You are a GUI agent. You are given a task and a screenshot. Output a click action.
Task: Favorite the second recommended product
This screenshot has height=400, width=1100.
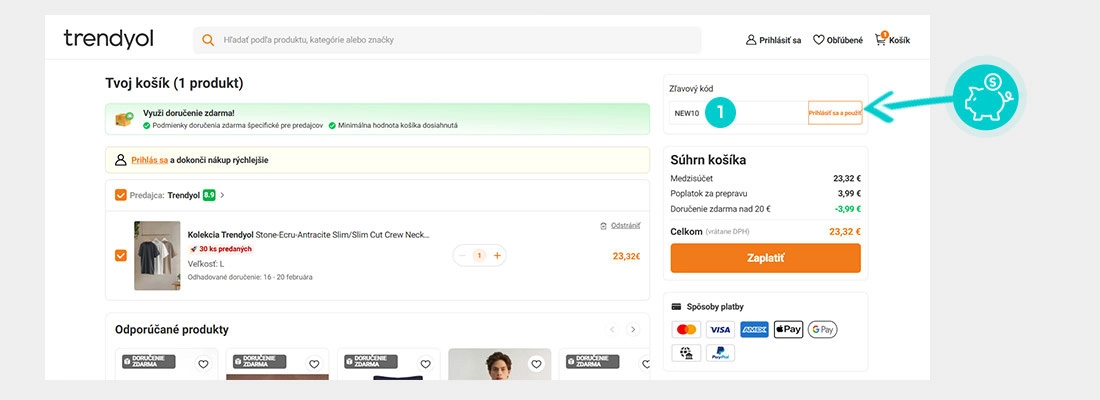[x=314, y=364]
